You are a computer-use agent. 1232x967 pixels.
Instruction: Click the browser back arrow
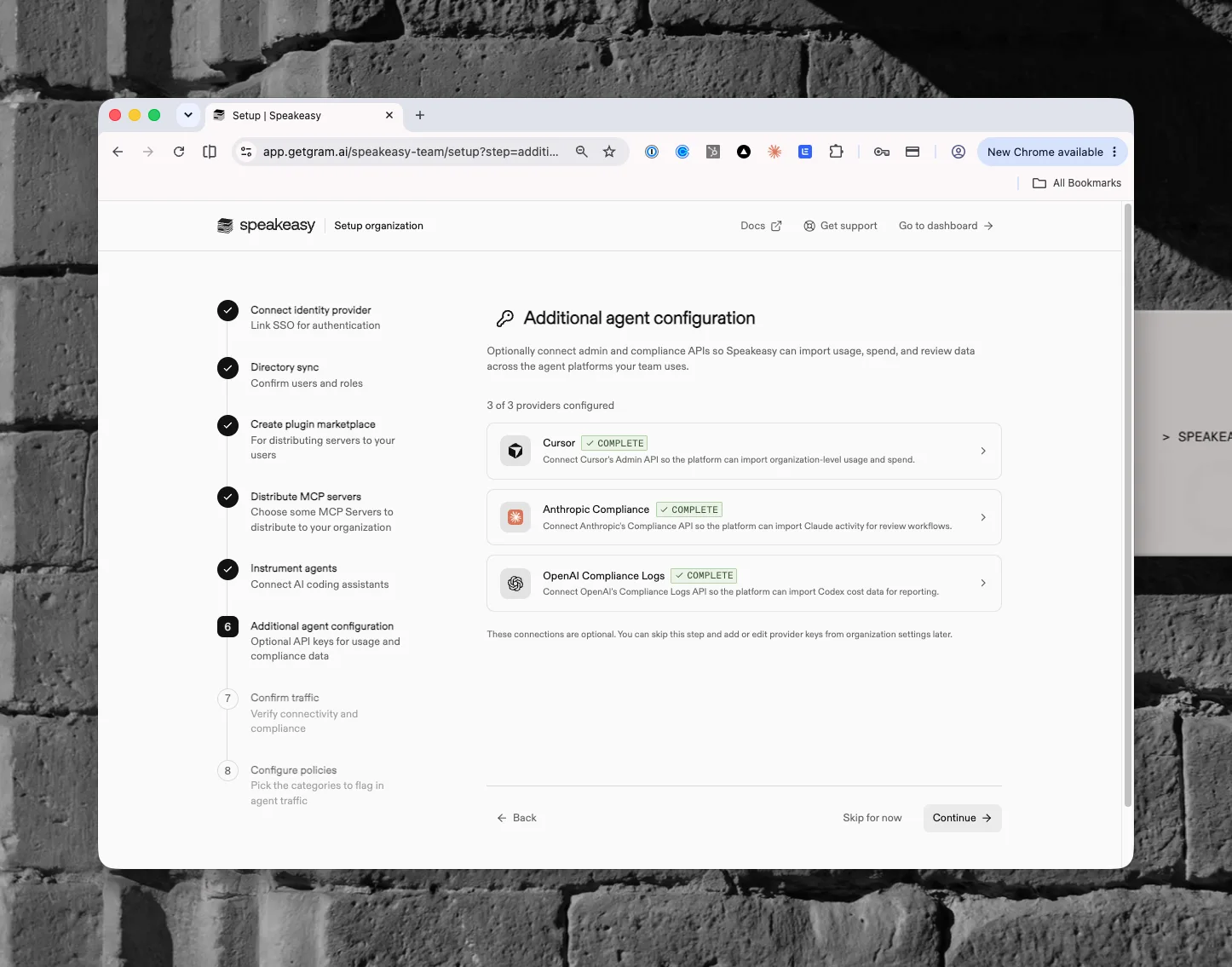click(118, 152)
